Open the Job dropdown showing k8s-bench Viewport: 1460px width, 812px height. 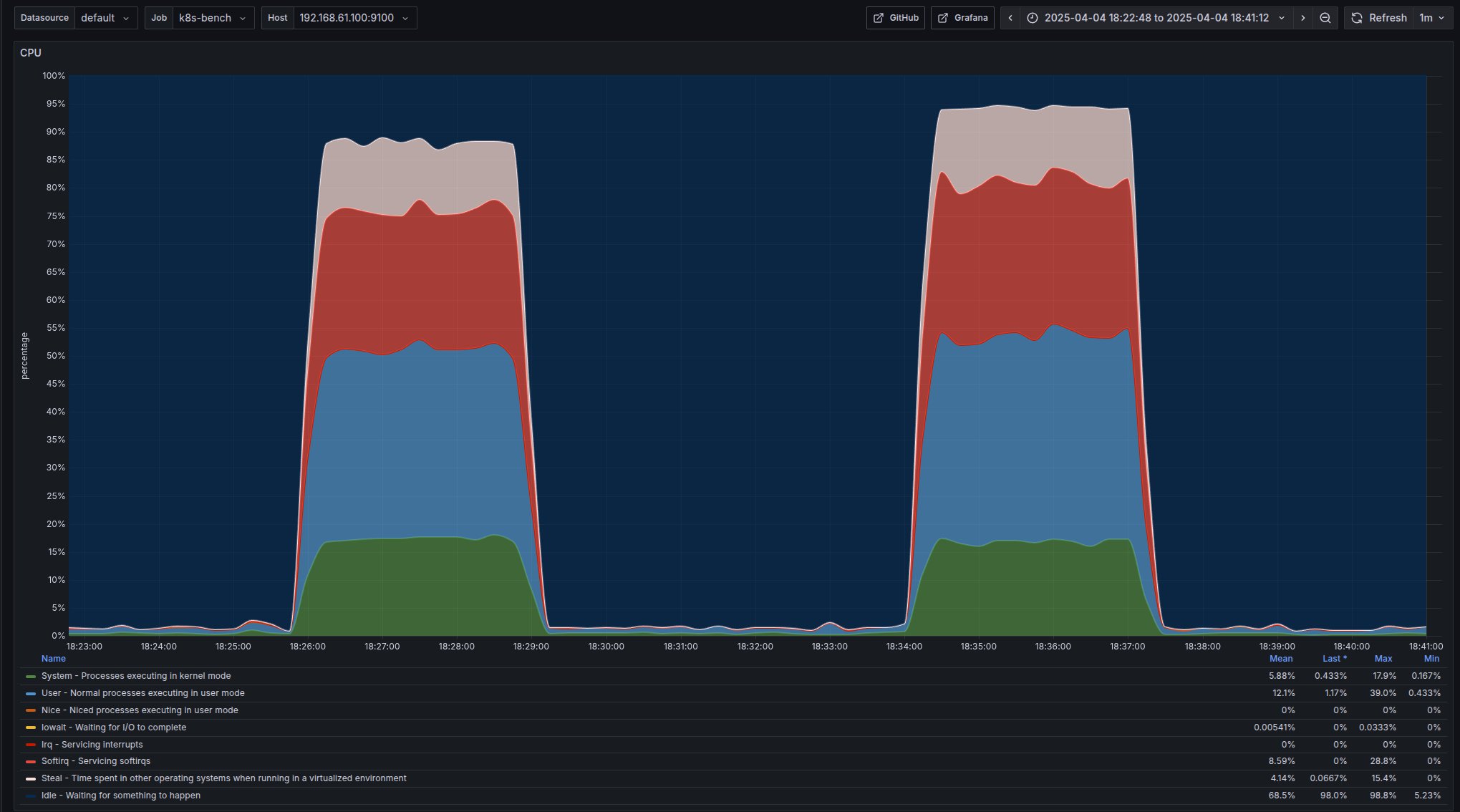[x=213, y=18]
